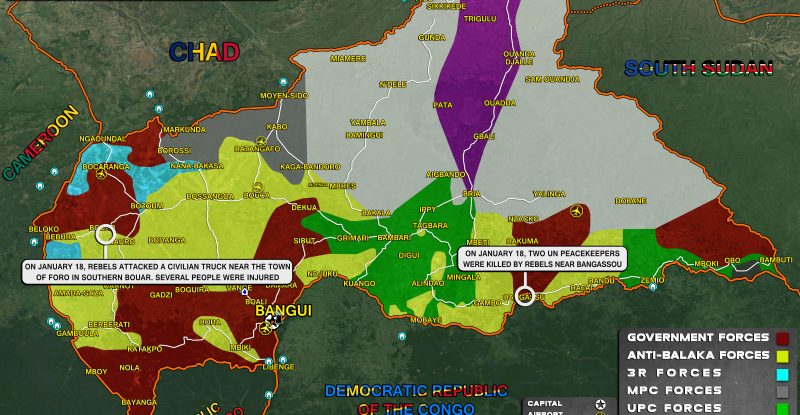Click the 3R Forces cyan swatch
800x415 pixels.
(x=784, y=373)
